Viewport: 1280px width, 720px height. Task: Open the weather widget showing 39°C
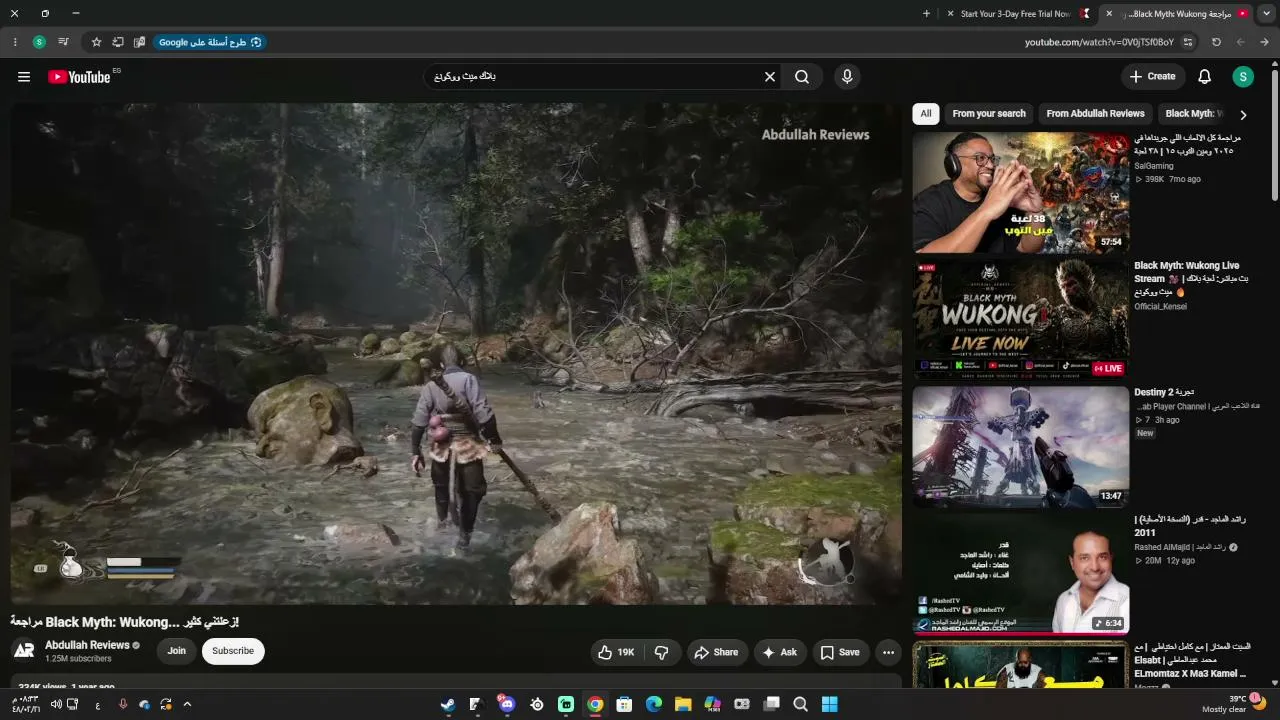pyautogui.click(x=1234, y=704)
